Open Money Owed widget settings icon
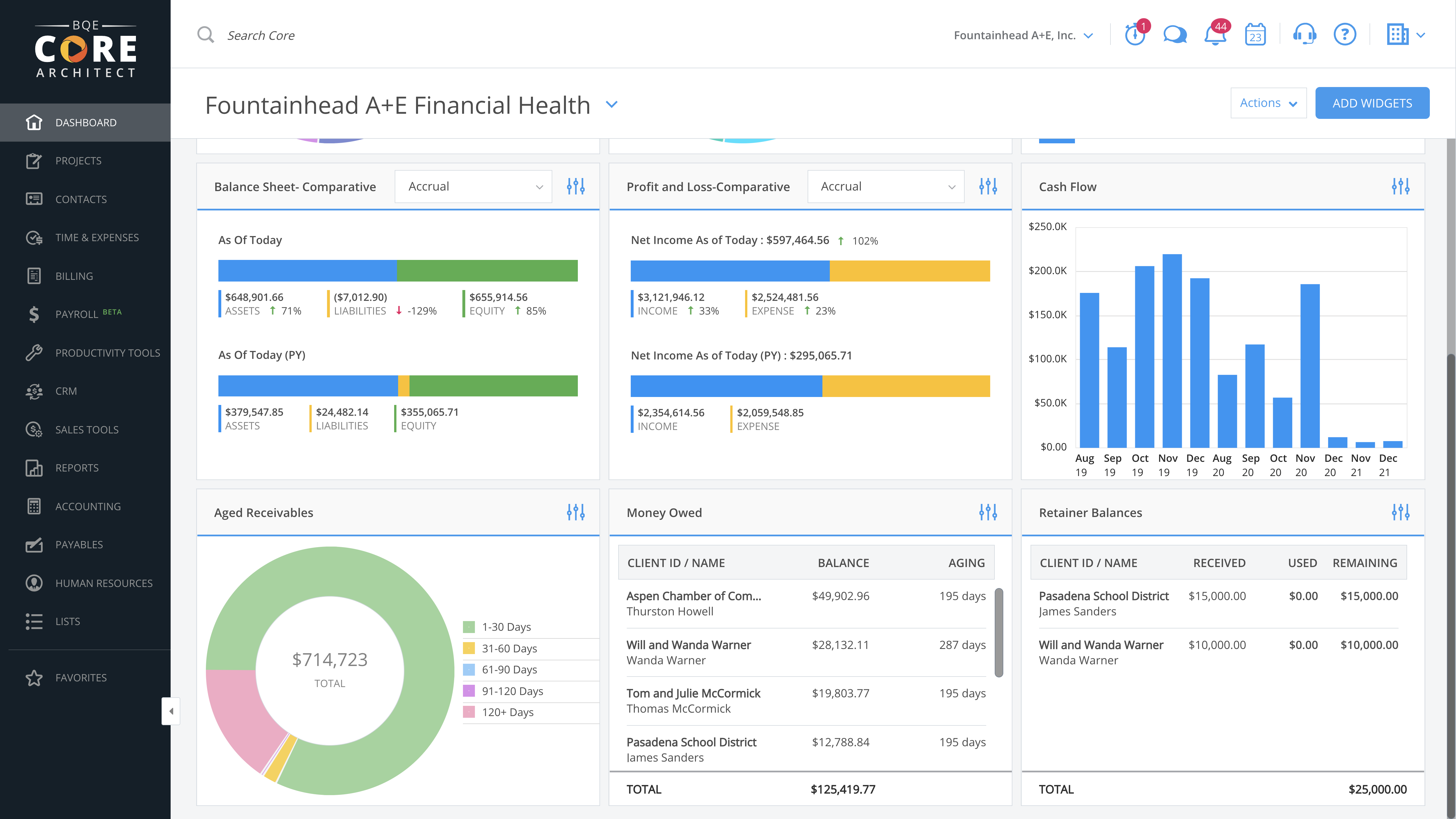 point(988,513)
